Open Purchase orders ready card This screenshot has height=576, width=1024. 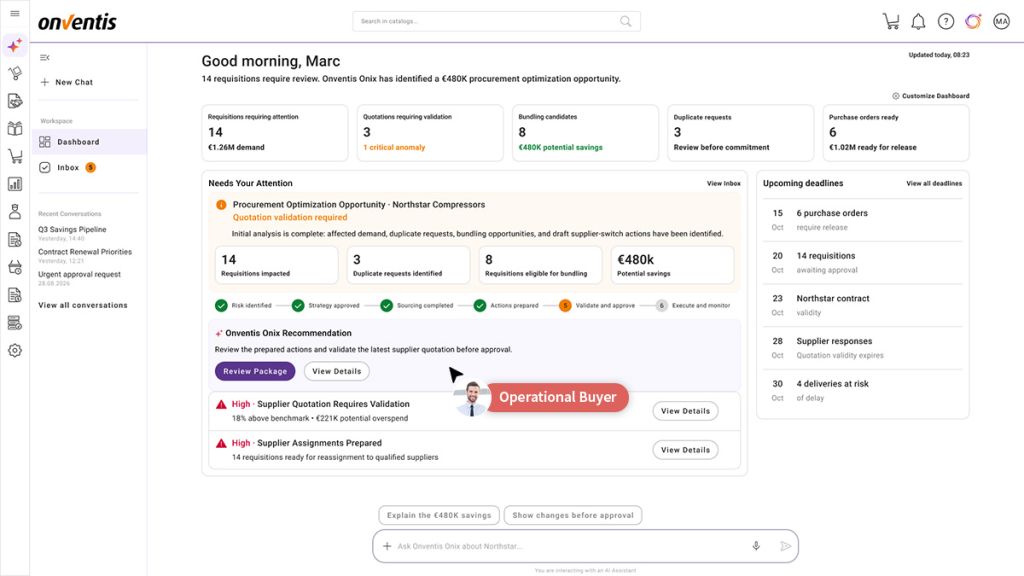(x=896, y=133)
